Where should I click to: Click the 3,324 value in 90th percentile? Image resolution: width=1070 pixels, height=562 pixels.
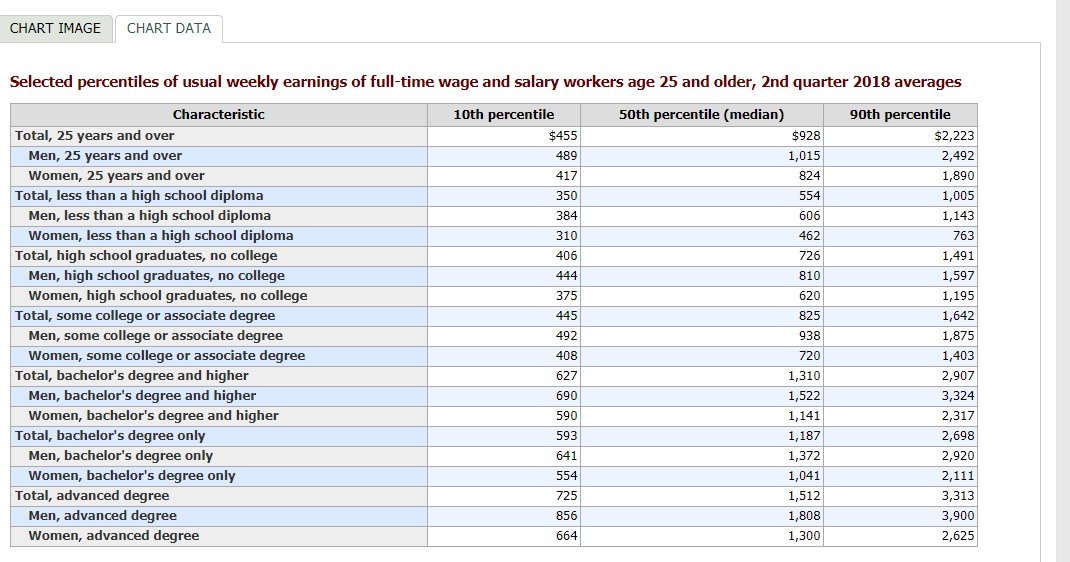[958, 396]
